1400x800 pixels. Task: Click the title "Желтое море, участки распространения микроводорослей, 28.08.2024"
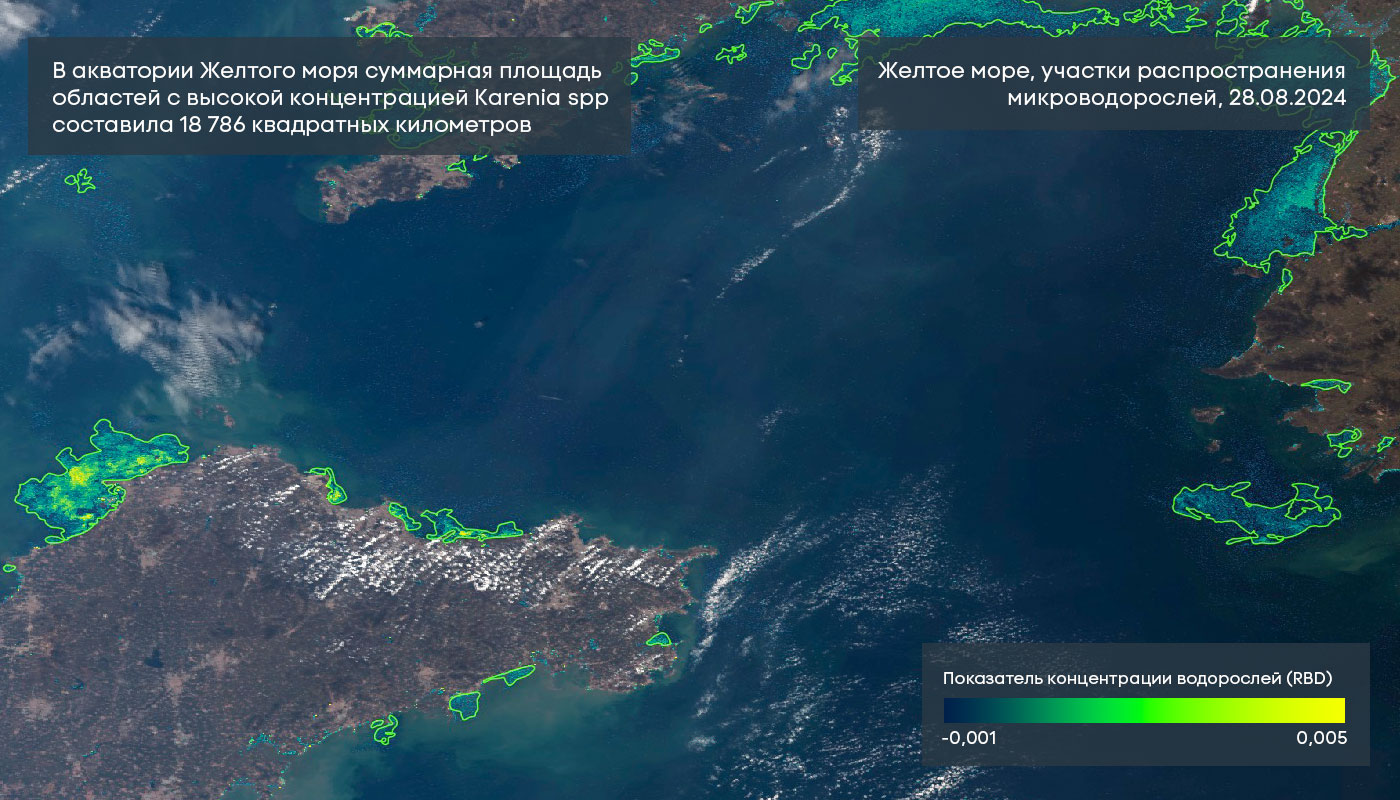click(1111, 85)
